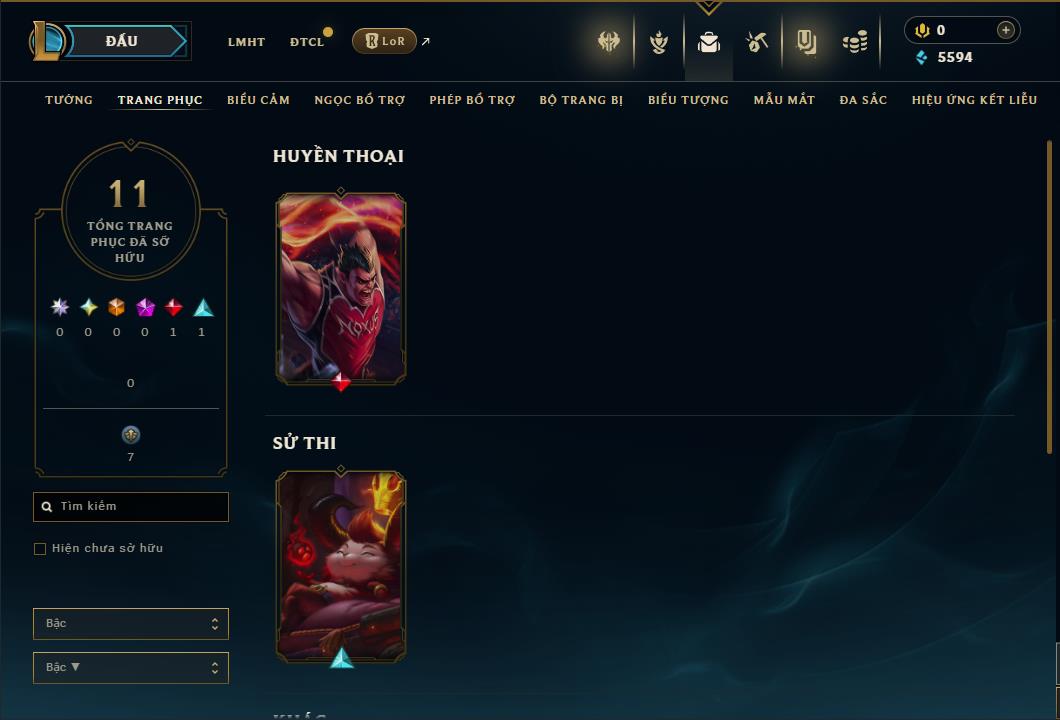Image resolution: width=1060 pixels, height=720 pixels.
Task: Open the profile laurel icon
Action: click(x=658, y=42)
